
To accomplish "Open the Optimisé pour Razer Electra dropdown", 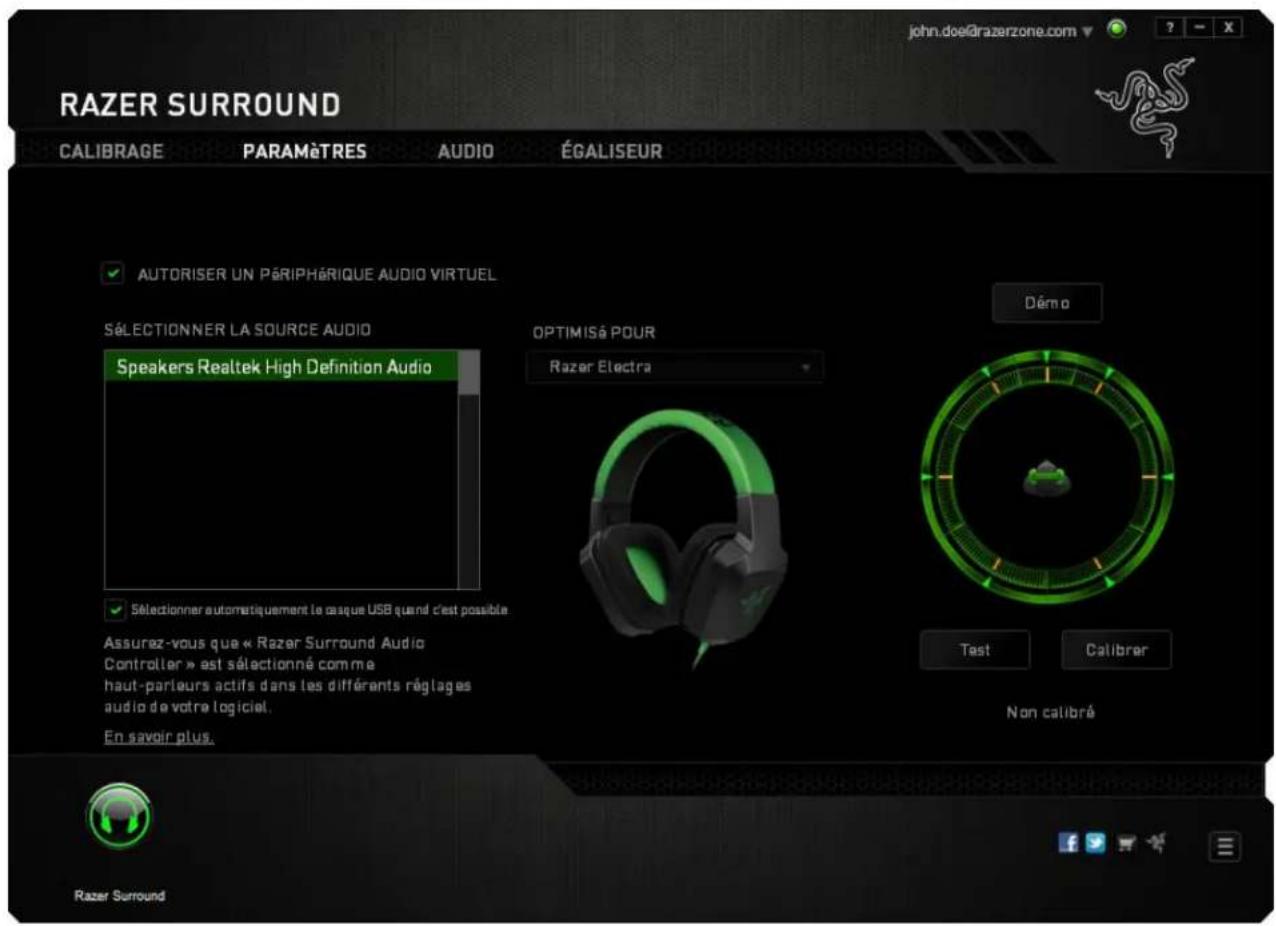I will [x=674, y=367].
